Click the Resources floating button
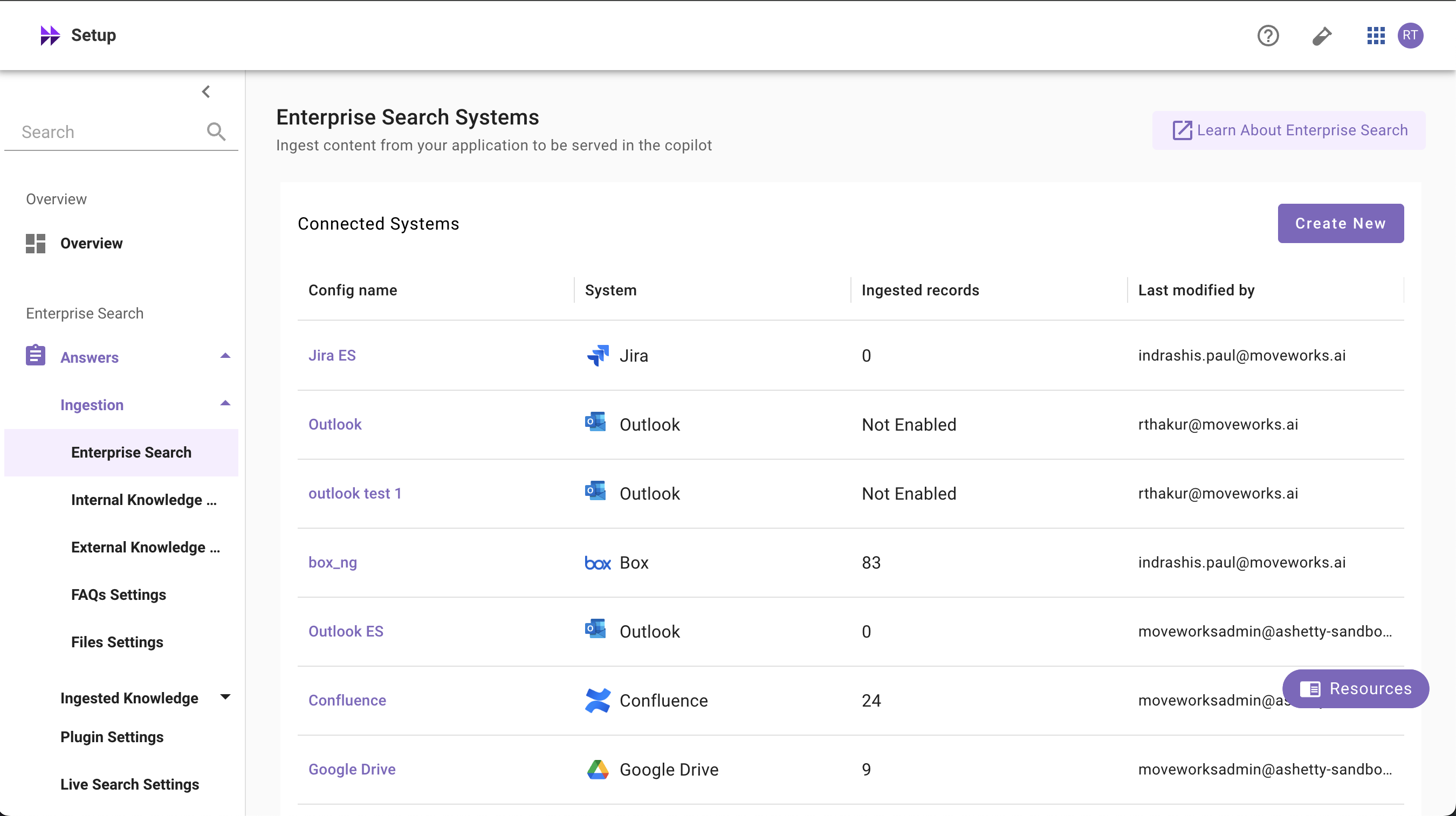 (1355, 688)
